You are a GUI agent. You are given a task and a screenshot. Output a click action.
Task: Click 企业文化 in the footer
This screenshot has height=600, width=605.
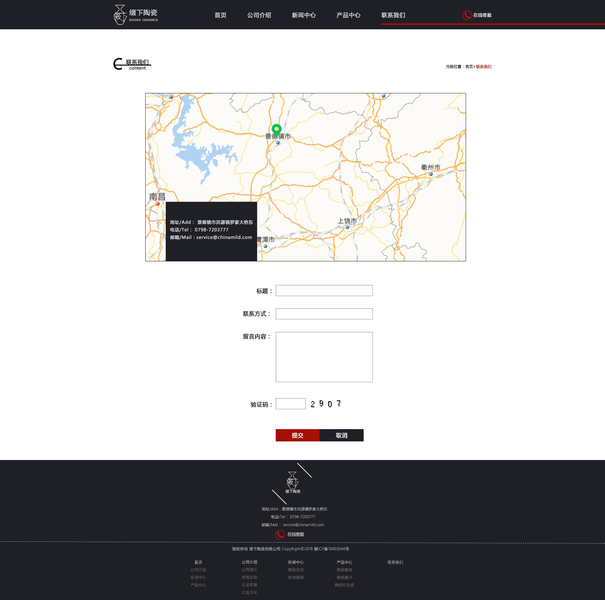tap(250, 592)
